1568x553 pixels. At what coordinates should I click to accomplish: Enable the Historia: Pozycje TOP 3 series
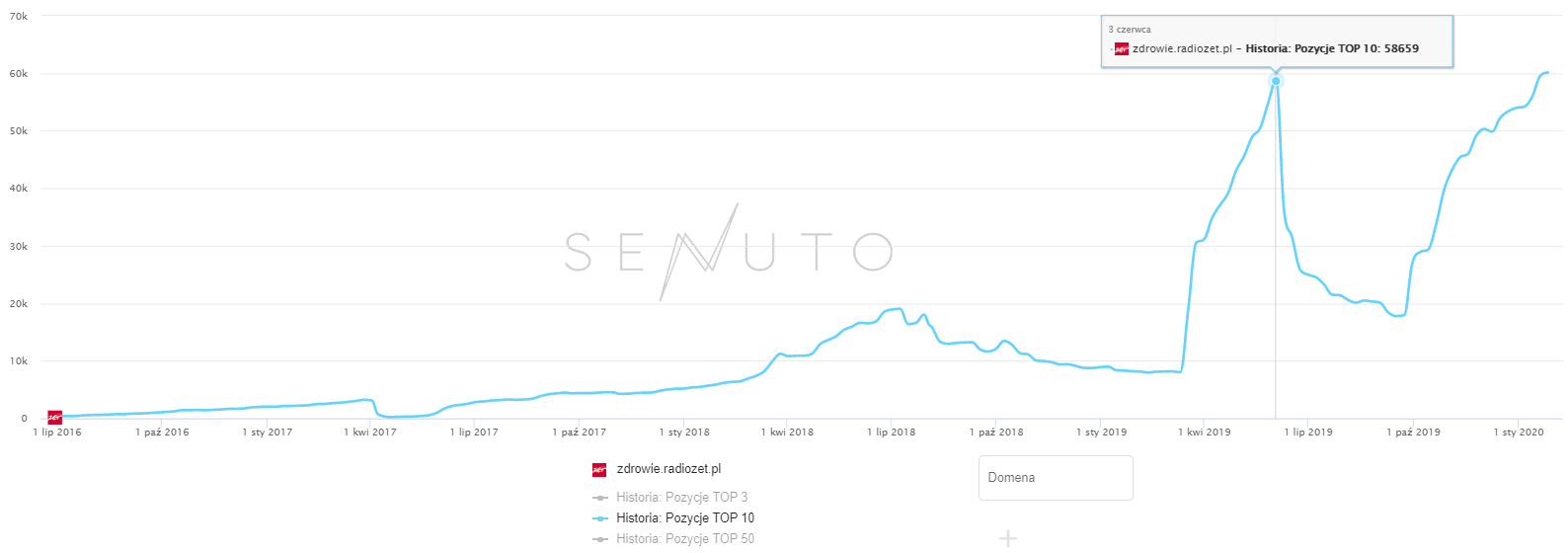click(x=681, y=498)
